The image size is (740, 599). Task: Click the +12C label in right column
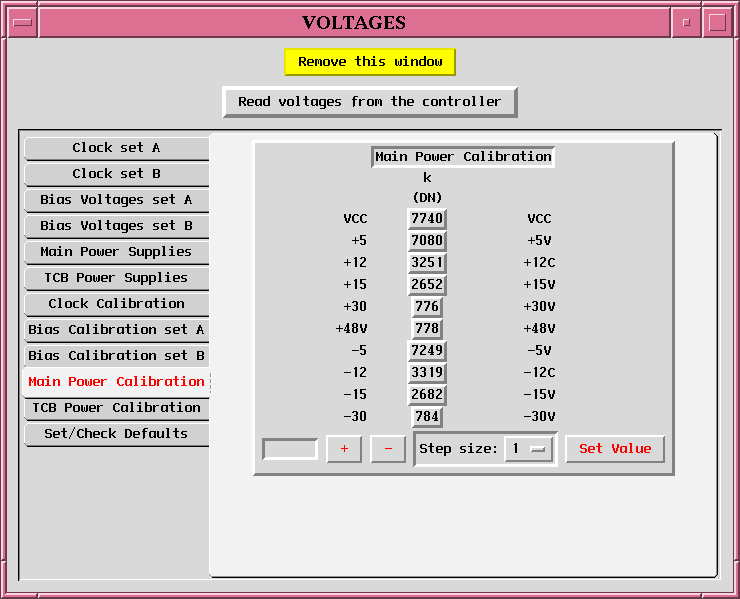click(539, 262)
